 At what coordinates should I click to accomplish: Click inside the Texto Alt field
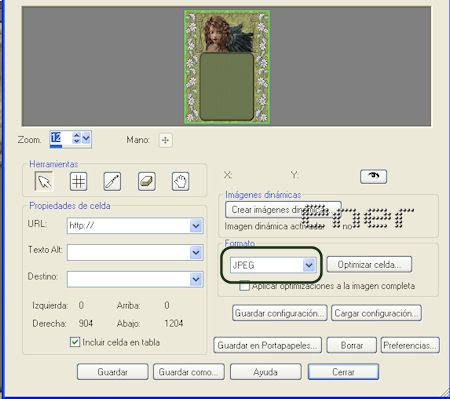(129, 252)
